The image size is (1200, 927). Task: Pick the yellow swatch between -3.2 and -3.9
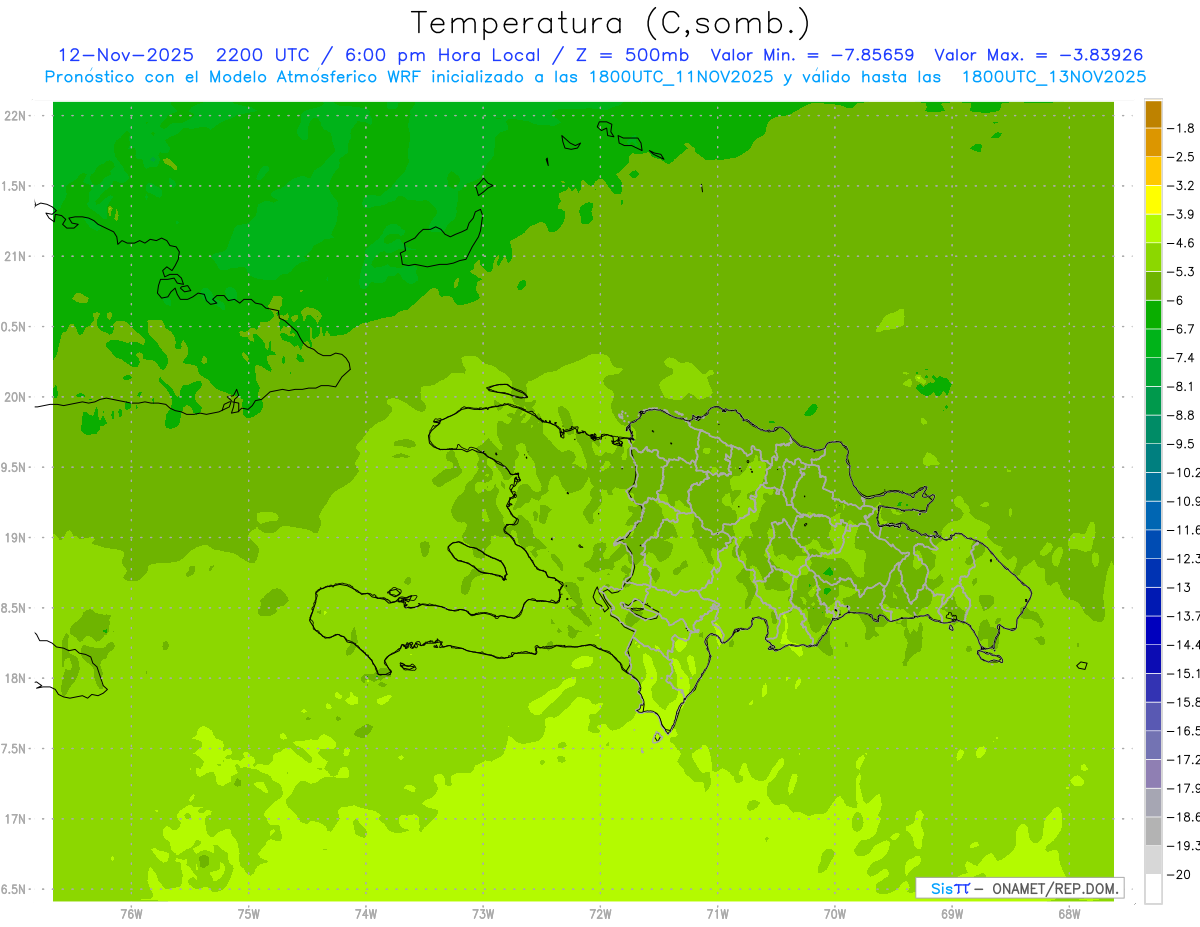(1153, 200)
